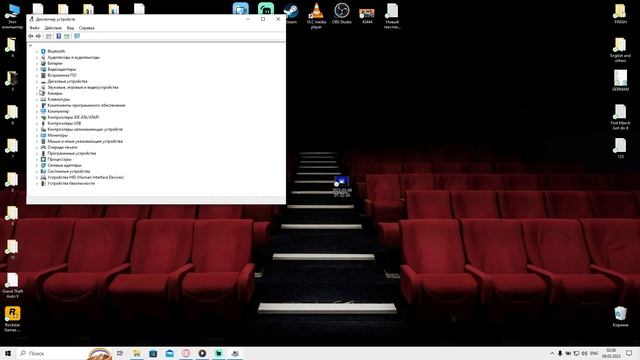Expand the Дисковые устройства arrow
The height and width of the screenshot is (360, 640).
pos(37,81)
